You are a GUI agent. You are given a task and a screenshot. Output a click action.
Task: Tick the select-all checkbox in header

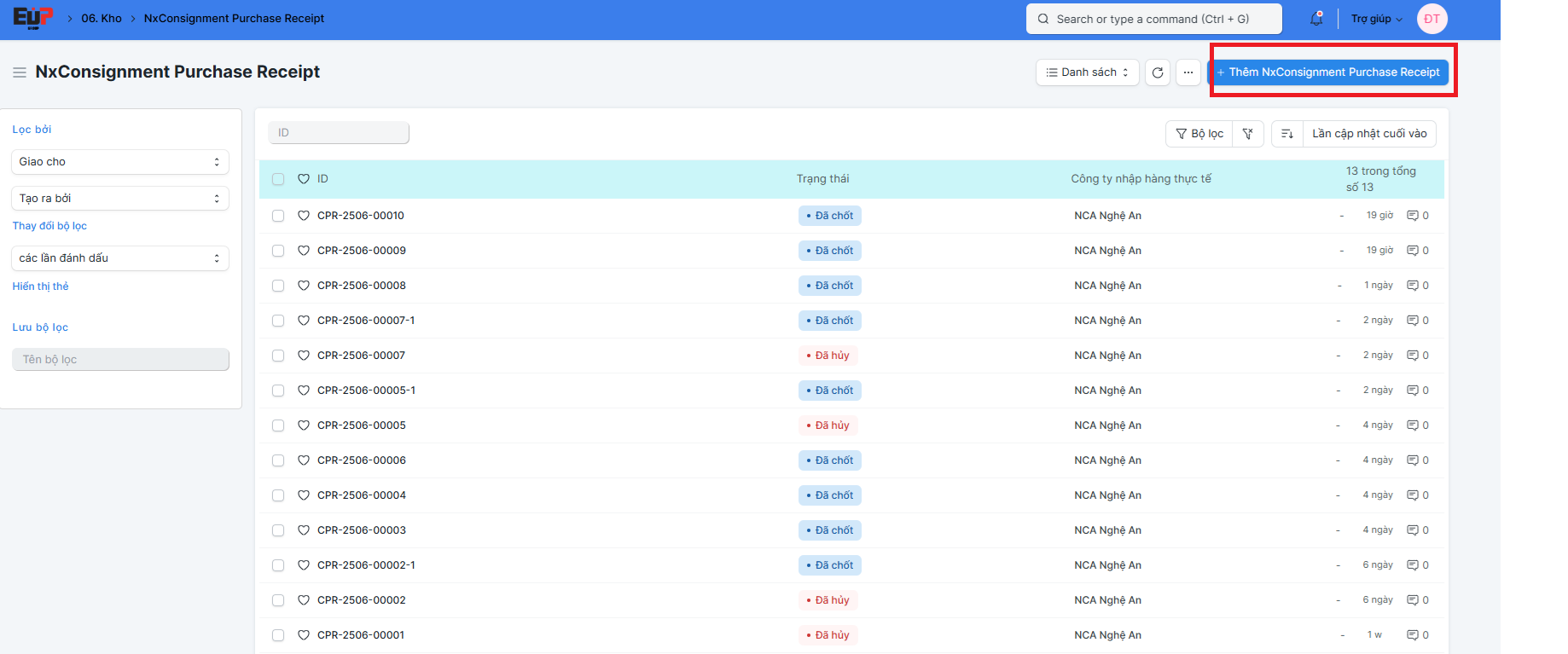tap(278, 179)
